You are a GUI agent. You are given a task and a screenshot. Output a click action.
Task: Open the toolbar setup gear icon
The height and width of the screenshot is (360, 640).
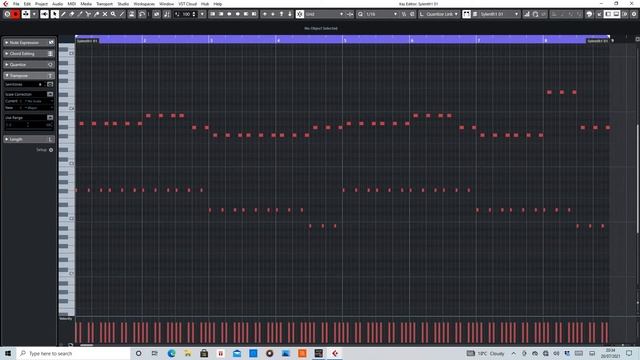(x=634, y=14)
